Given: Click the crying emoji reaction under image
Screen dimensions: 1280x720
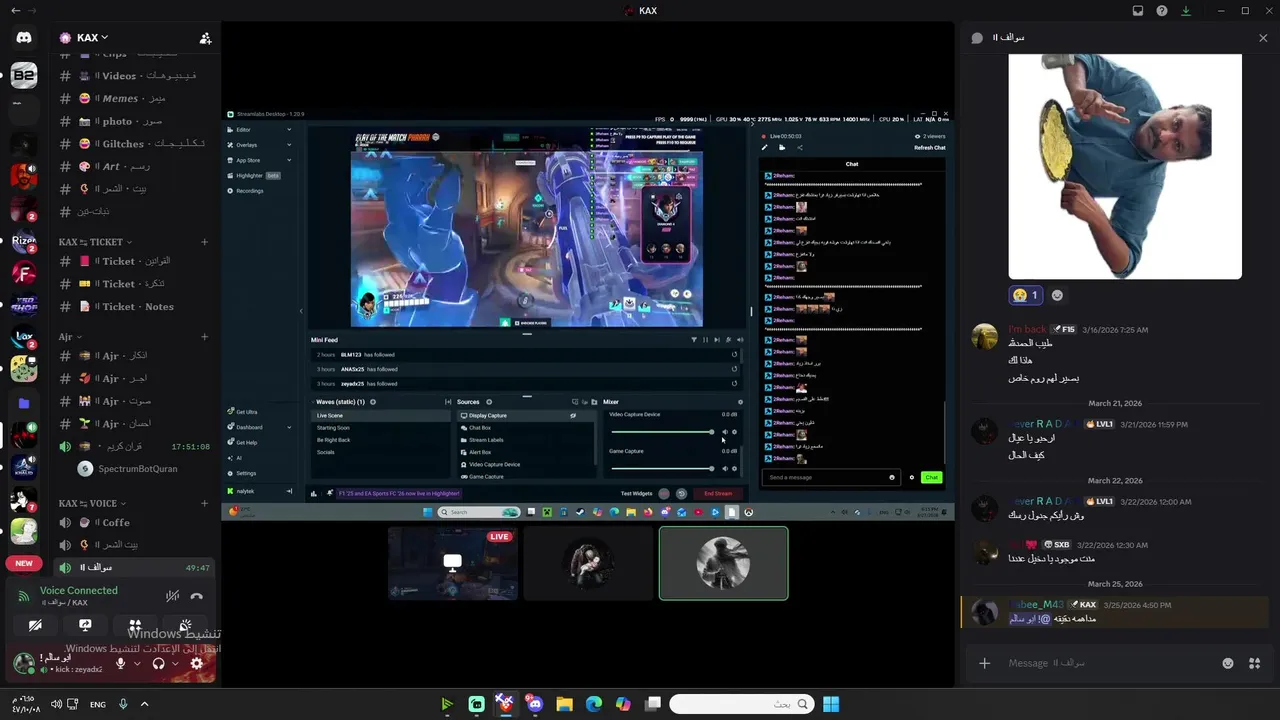Looking at the screenshot, I should [1025, 295].
